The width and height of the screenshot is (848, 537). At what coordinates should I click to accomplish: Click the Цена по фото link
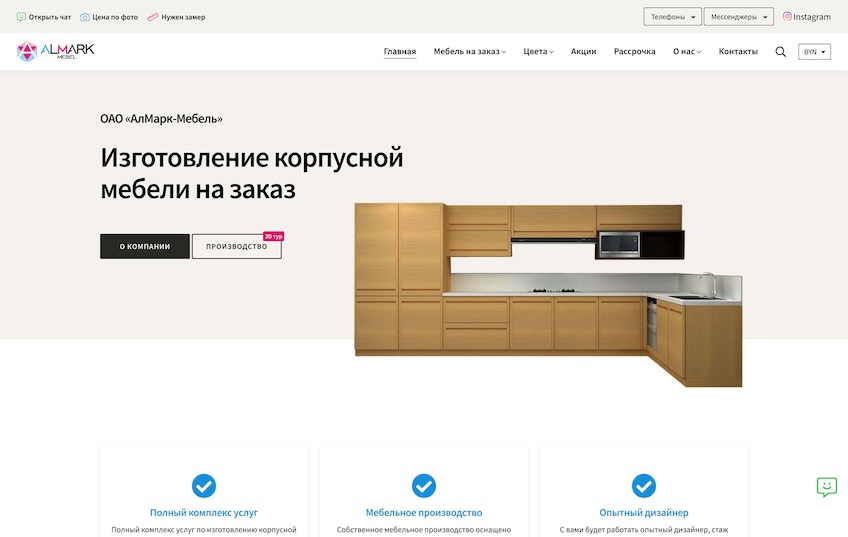point(115,17)
